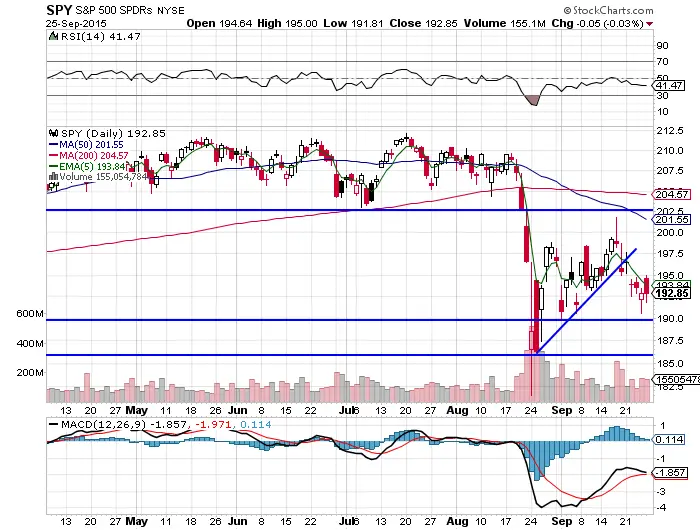The width and height of the screenshot is (700, 530).
Task: Click the 190.0 price axis label
Action: tap(670, 319)
